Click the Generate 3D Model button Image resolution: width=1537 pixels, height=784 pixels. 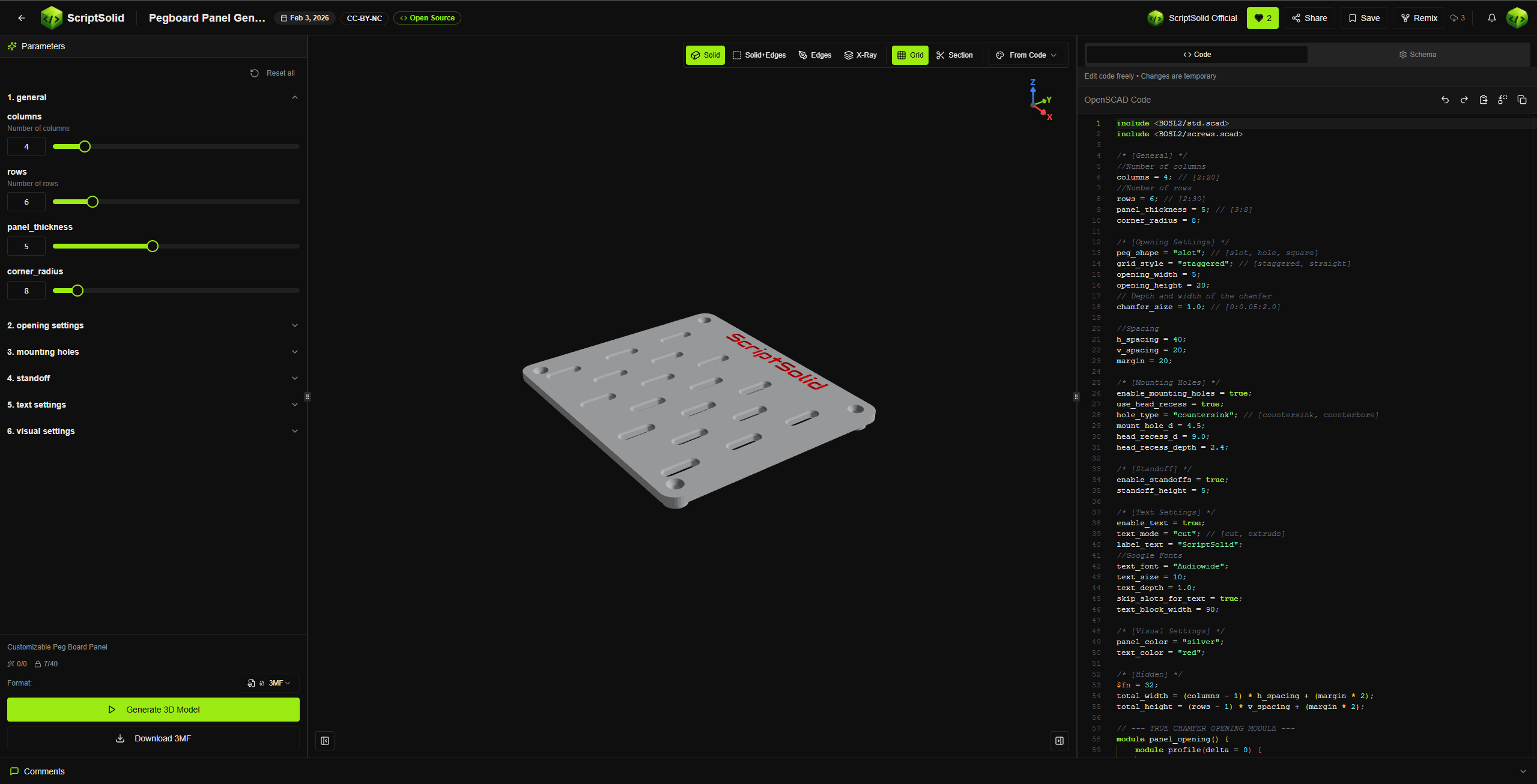(x=153, y=709)
